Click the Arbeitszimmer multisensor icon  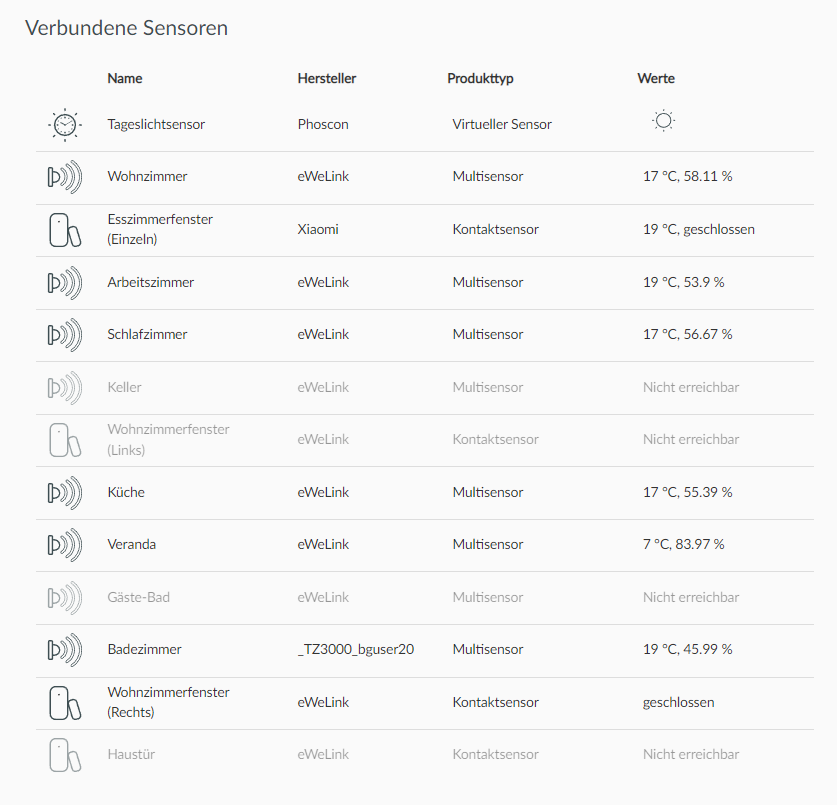coord(64,283)
